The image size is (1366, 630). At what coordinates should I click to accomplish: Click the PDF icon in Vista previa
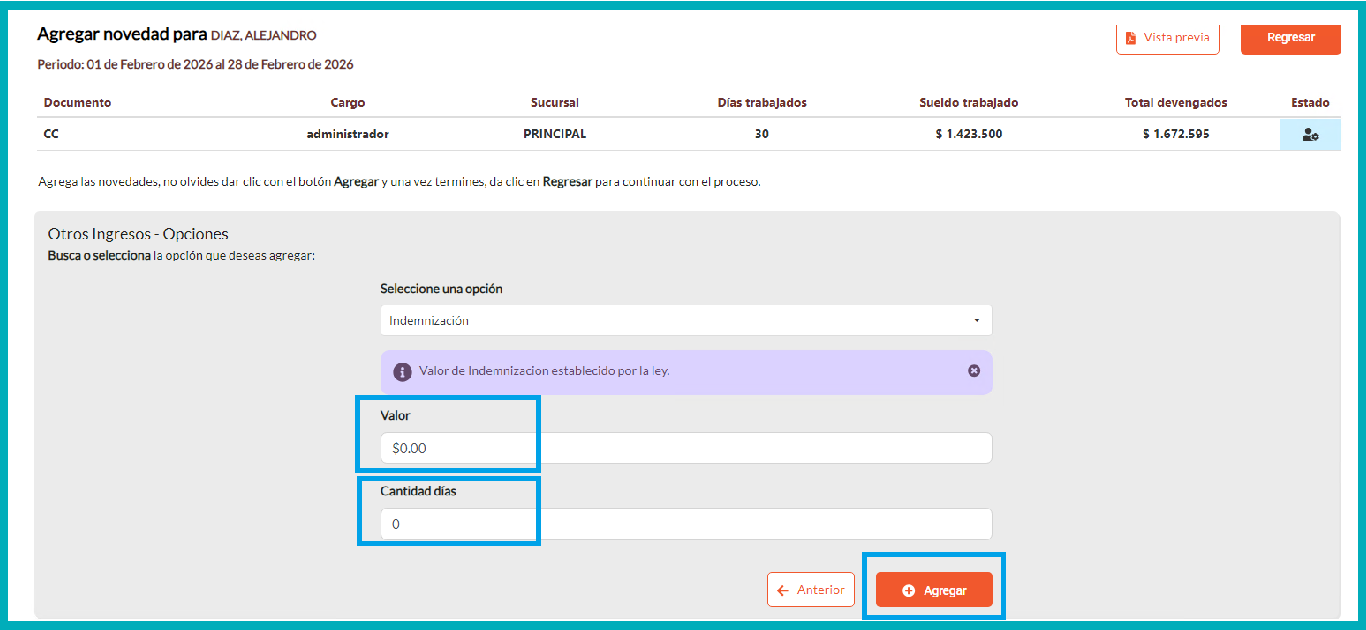point(1131,38)
